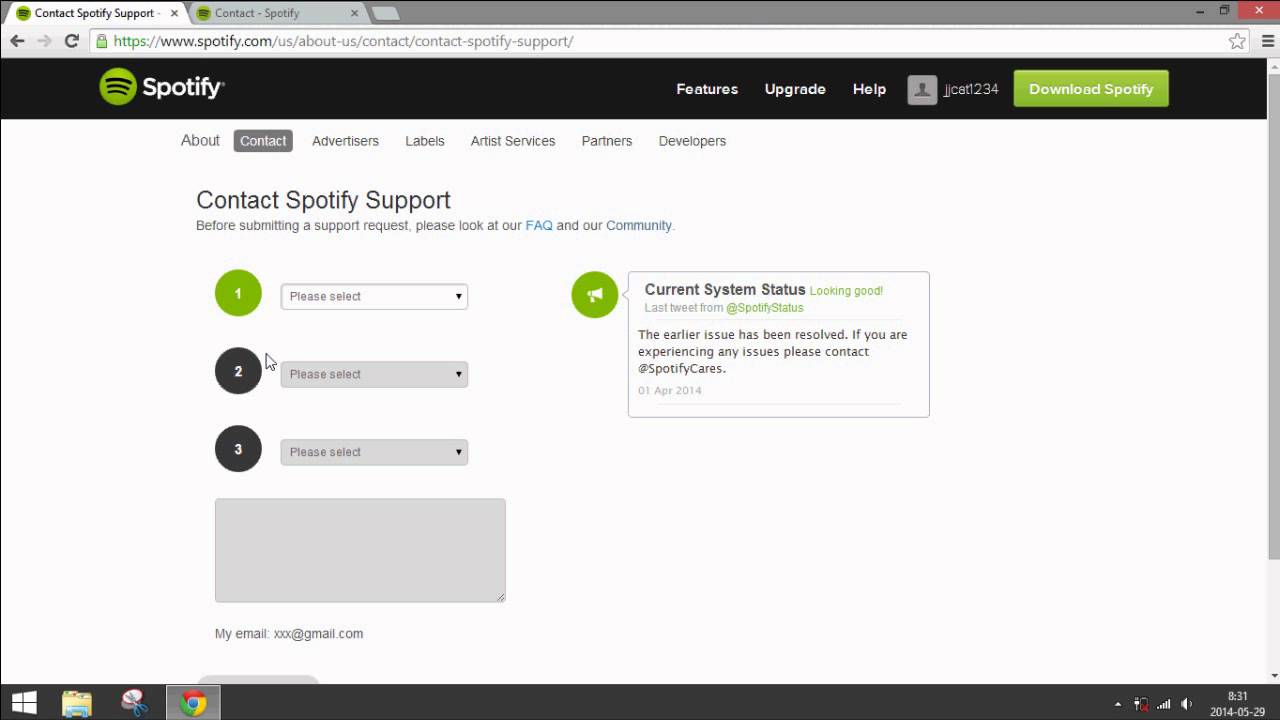Screen dimensions: 1280x720
Task: Select the Contact nav item
Action: pyautogui.click(x=263, y=141)
